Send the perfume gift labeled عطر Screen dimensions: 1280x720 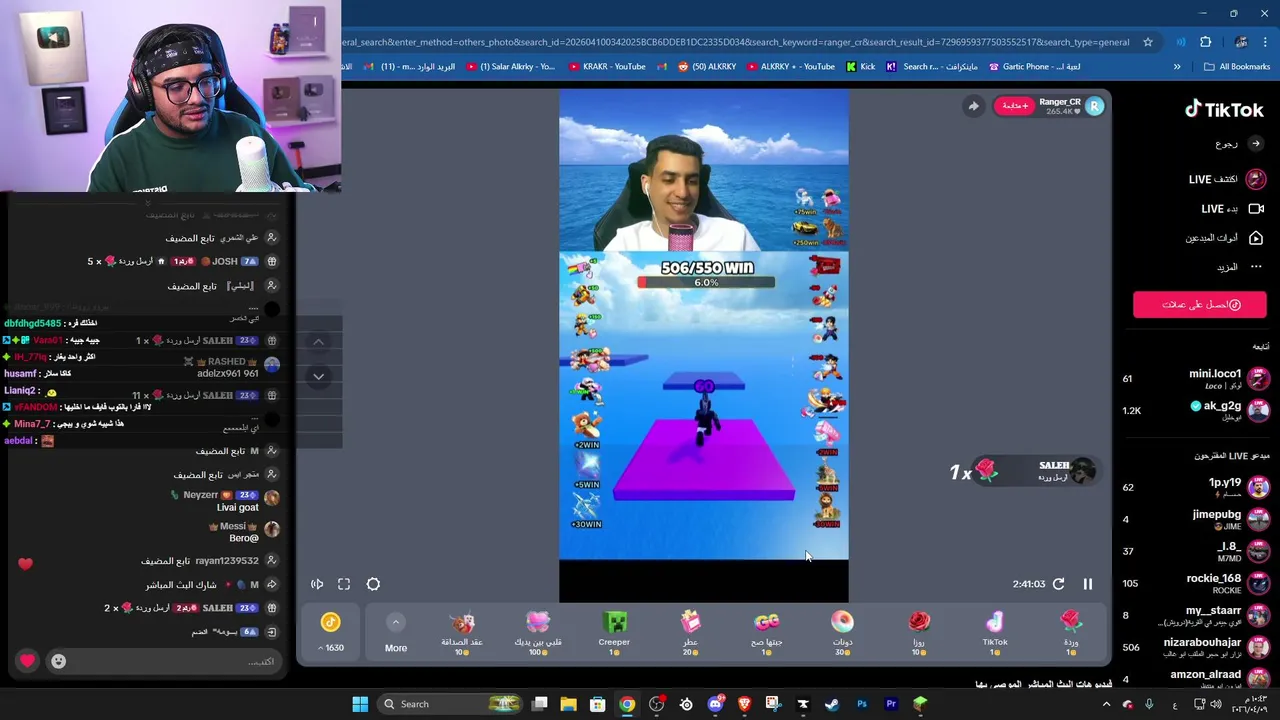point(690,634)
